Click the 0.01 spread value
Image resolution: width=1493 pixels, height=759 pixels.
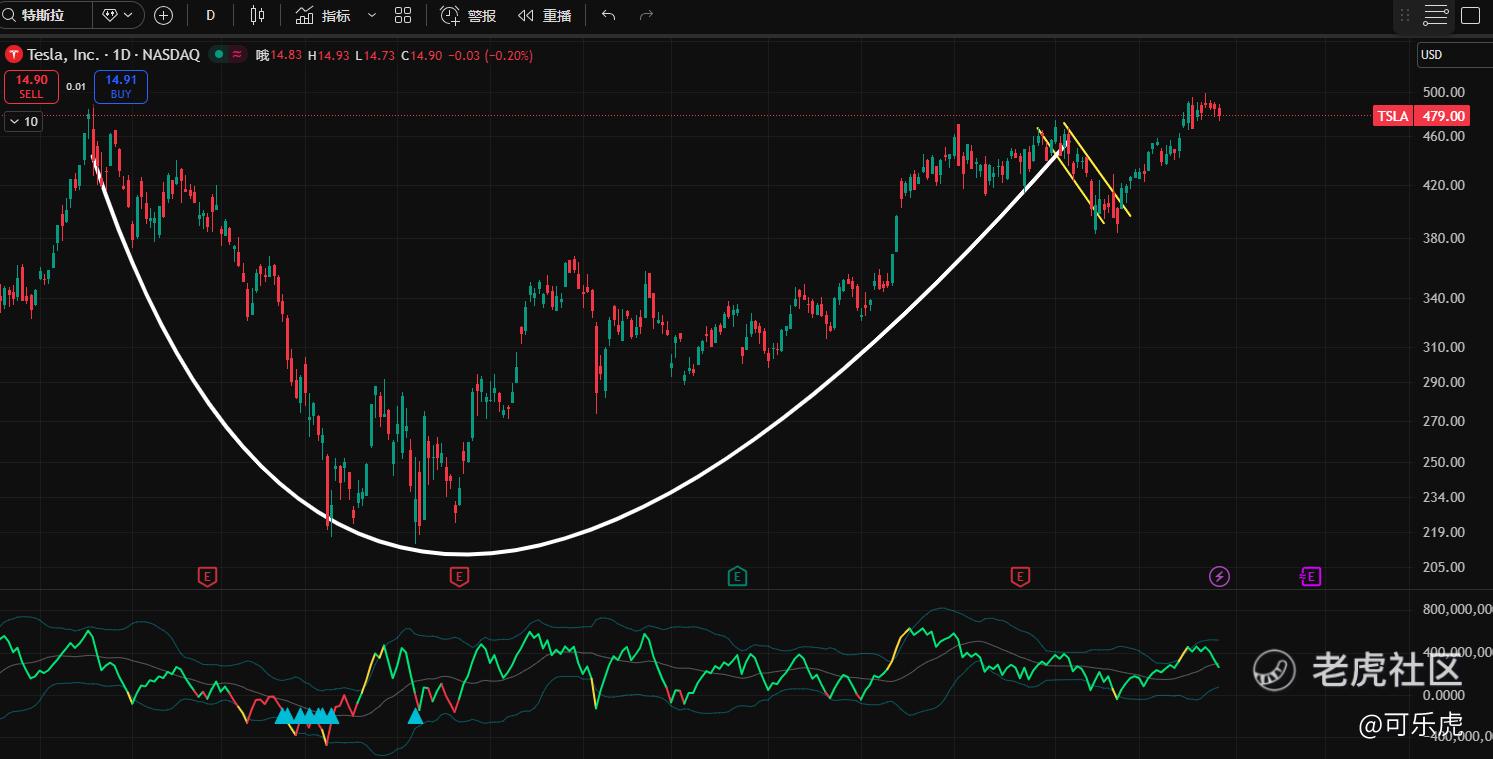tap(76, 87)
